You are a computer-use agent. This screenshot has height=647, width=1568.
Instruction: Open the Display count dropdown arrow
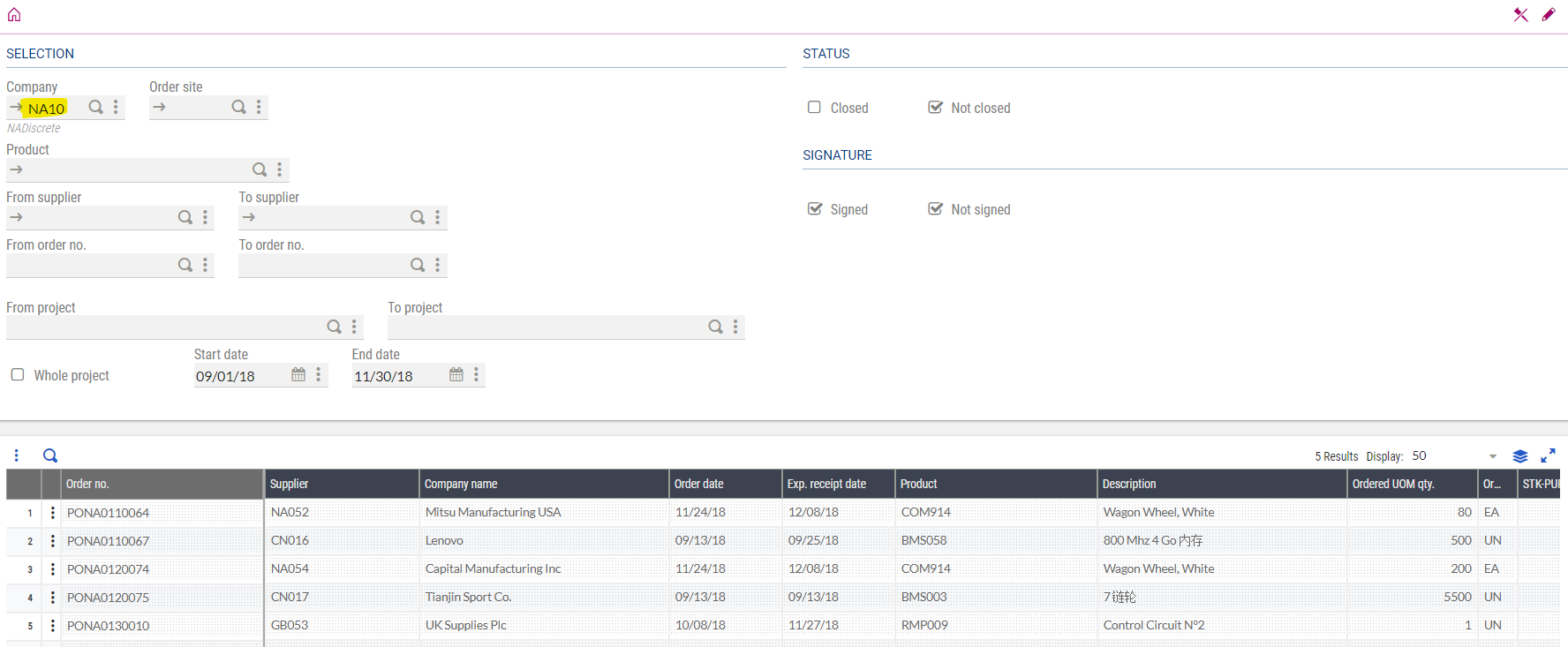click(1493, 456)
